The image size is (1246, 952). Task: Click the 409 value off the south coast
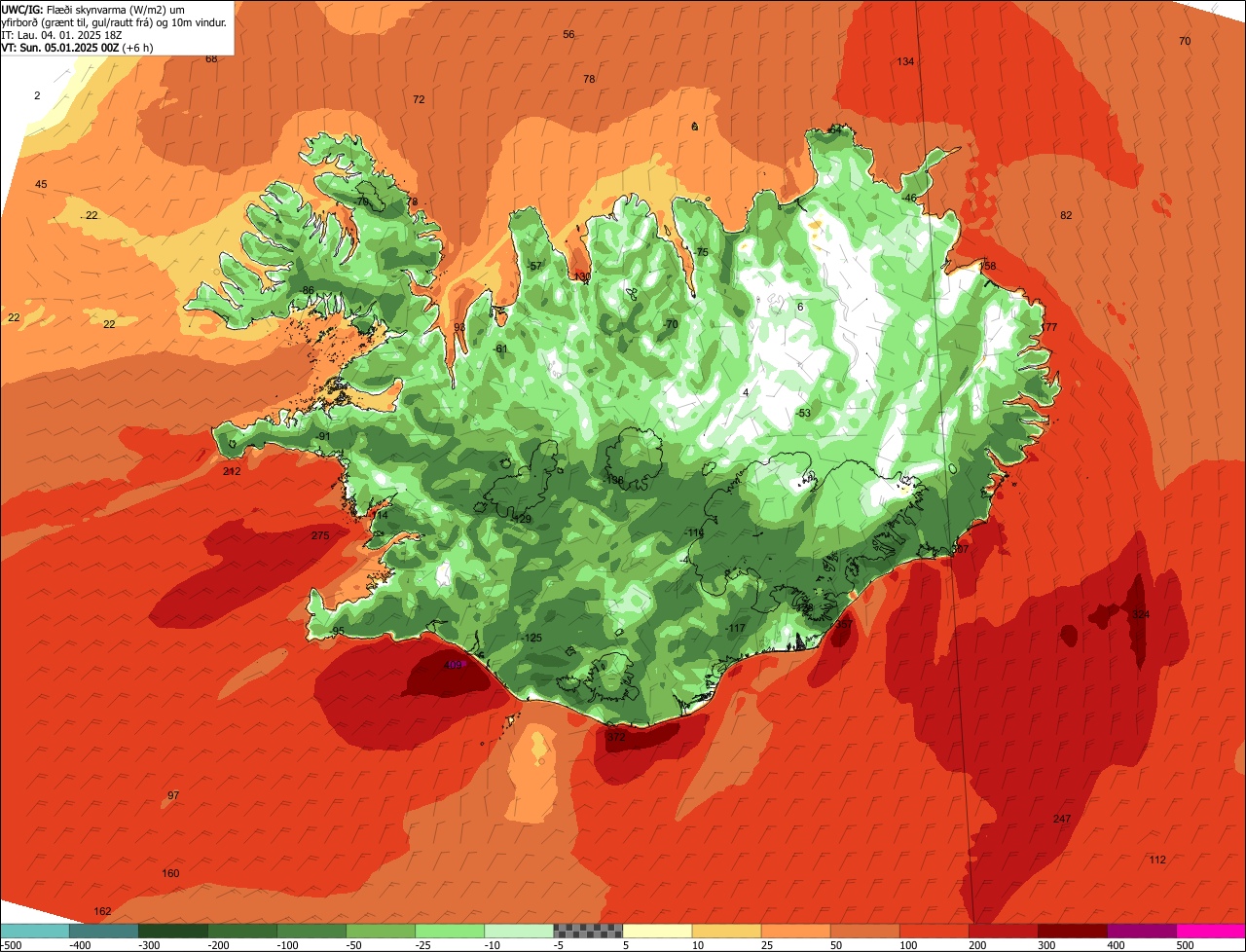(453, 665)
